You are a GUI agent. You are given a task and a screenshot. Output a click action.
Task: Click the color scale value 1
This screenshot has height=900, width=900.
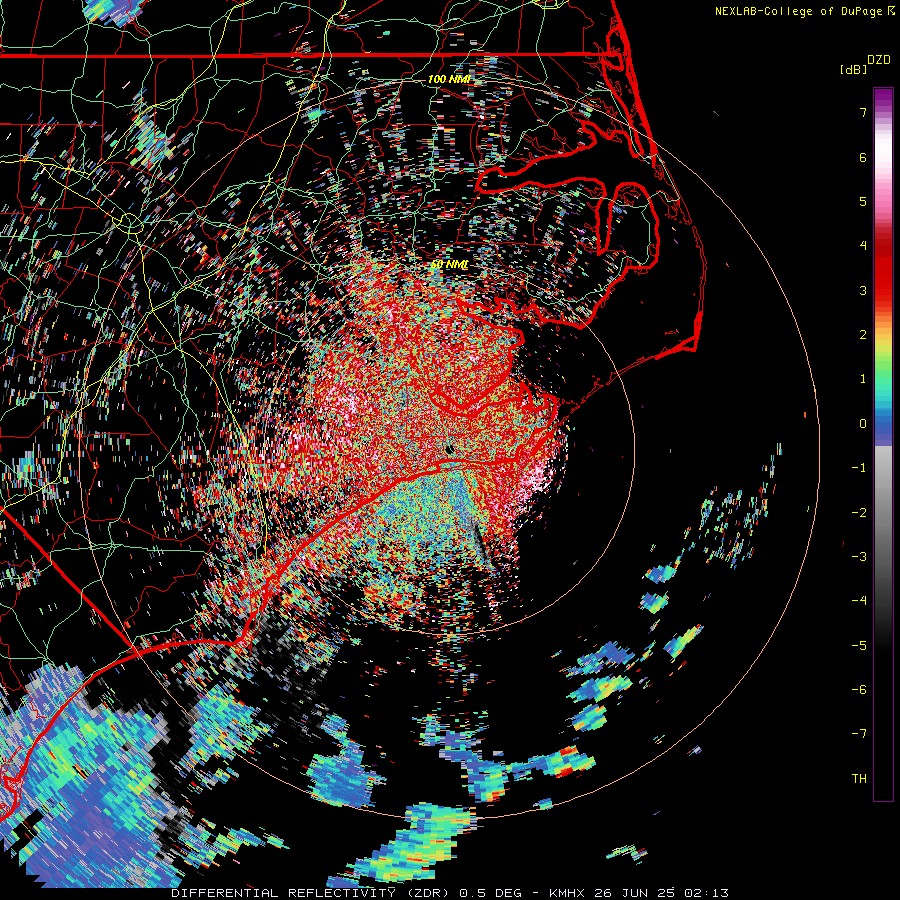[x=863, y=379]
